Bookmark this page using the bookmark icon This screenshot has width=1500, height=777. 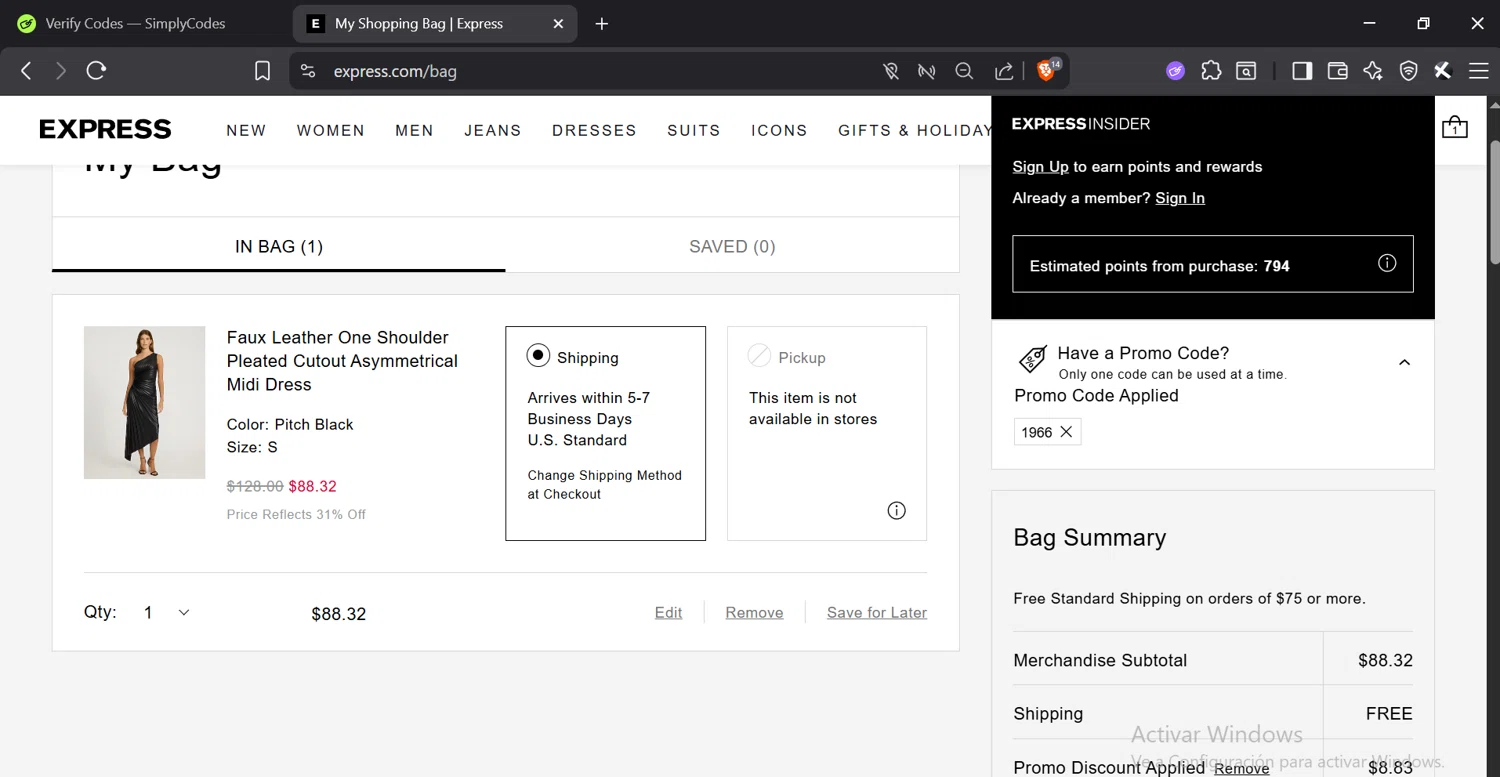click(x=262, y=71)
